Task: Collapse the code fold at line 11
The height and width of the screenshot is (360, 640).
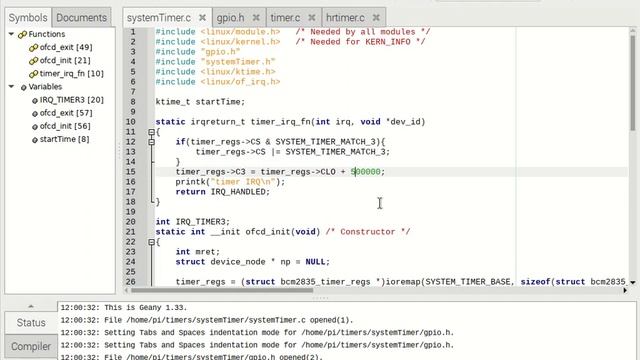Action: click(x=151, y=132)
